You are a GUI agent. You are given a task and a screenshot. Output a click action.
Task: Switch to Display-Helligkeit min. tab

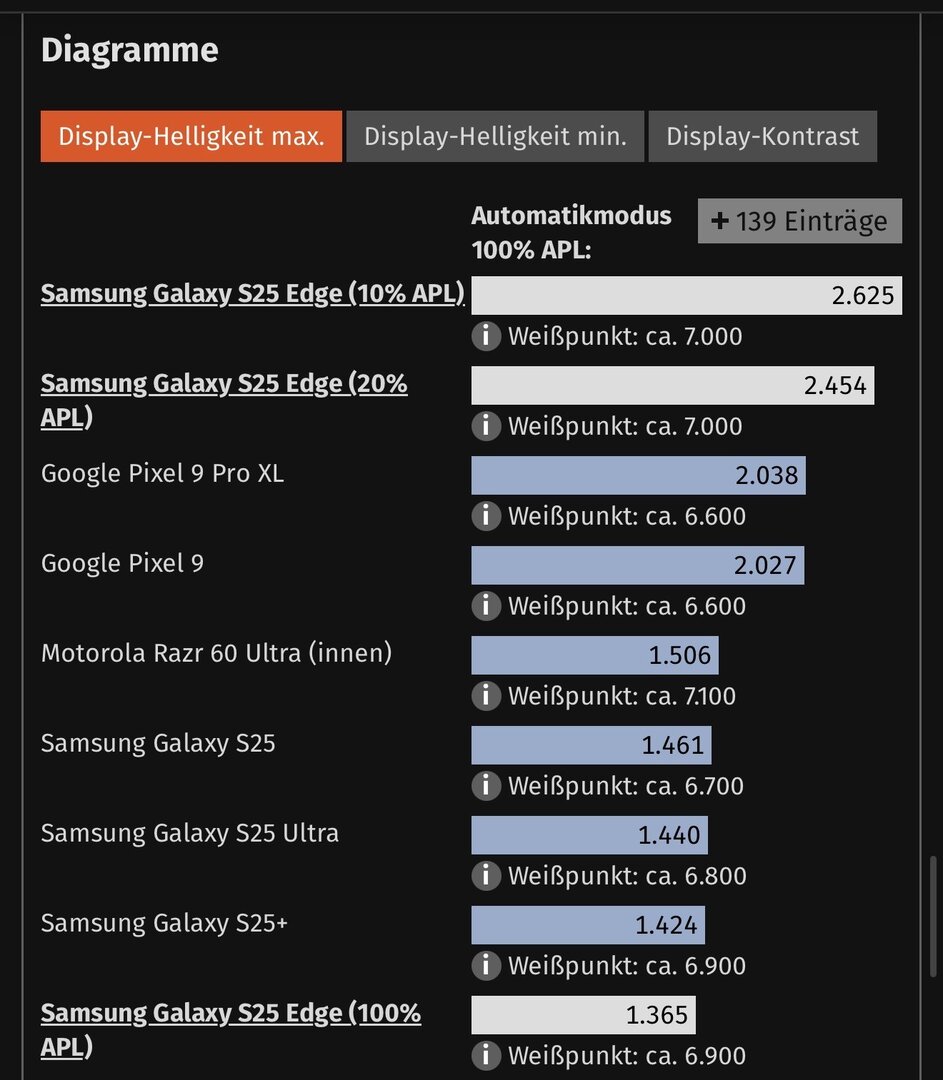[495, 136]
